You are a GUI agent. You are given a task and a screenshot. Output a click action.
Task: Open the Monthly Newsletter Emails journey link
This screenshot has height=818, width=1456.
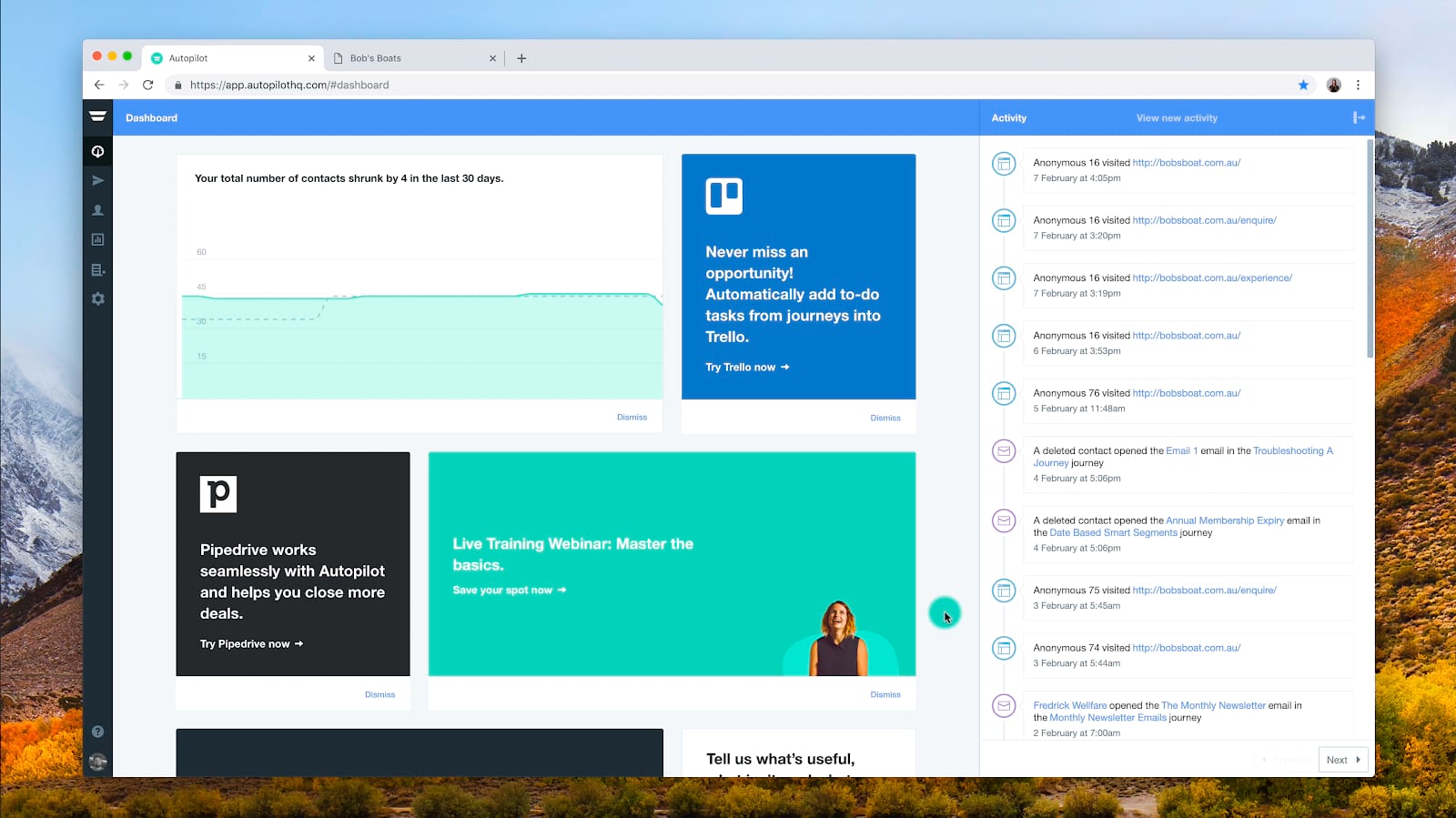pos(1107,718)
